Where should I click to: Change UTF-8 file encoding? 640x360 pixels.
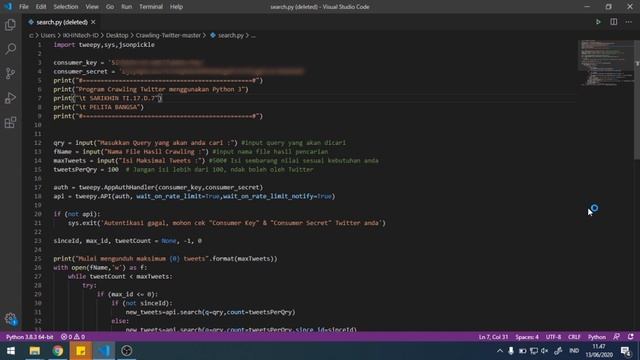tap(553, 337)
